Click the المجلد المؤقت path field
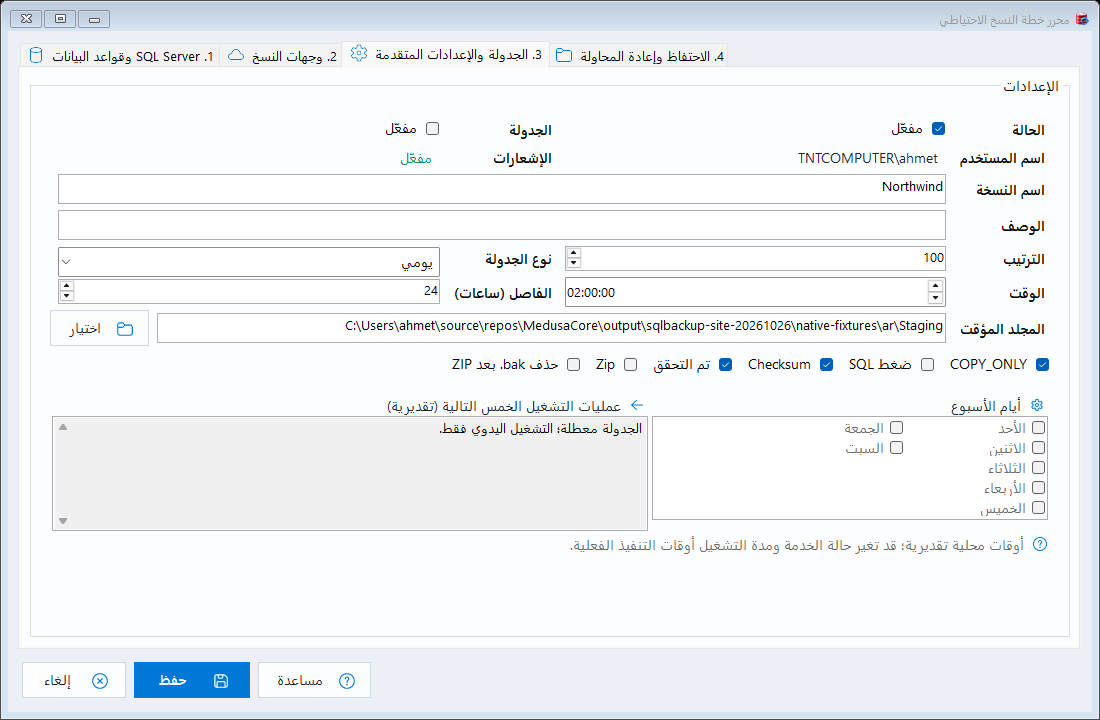This screenshot has width=1100, height=720. pyautogui.click(x=551, y=328)
